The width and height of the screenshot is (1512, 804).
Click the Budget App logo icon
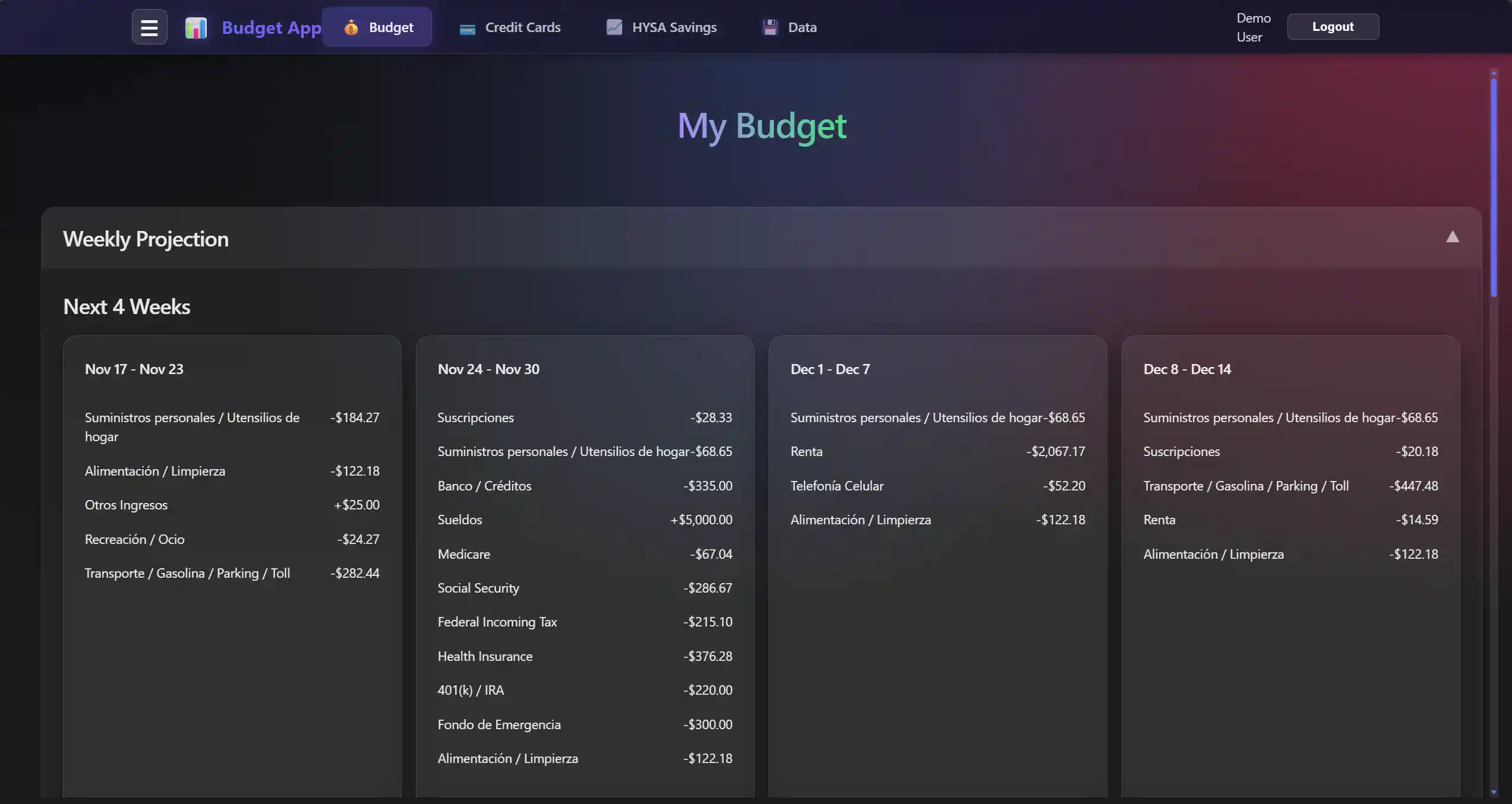(196, 27)
